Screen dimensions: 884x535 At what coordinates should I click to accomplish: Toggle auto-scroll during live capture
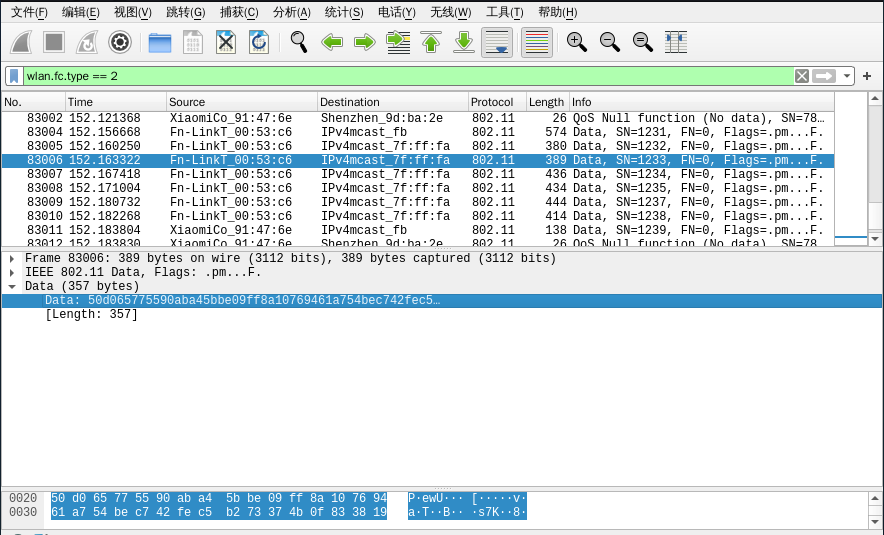(497, 42)
